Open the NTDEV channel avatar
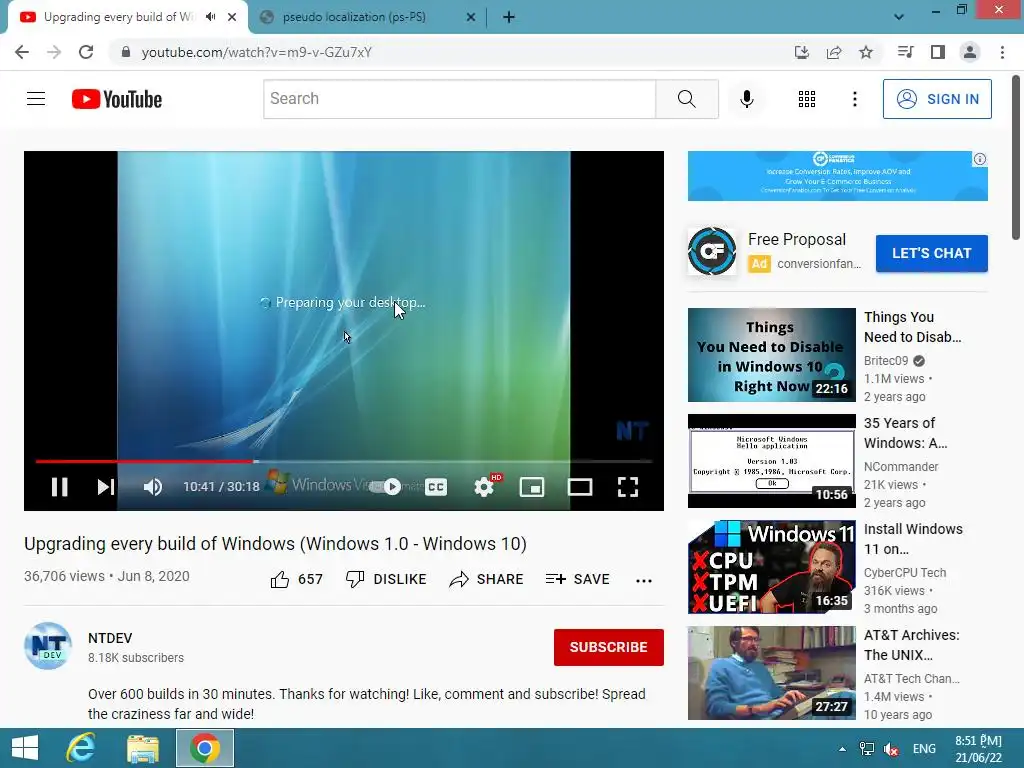1024x768 pixels. pyautogui.click(x=48, y=646)
